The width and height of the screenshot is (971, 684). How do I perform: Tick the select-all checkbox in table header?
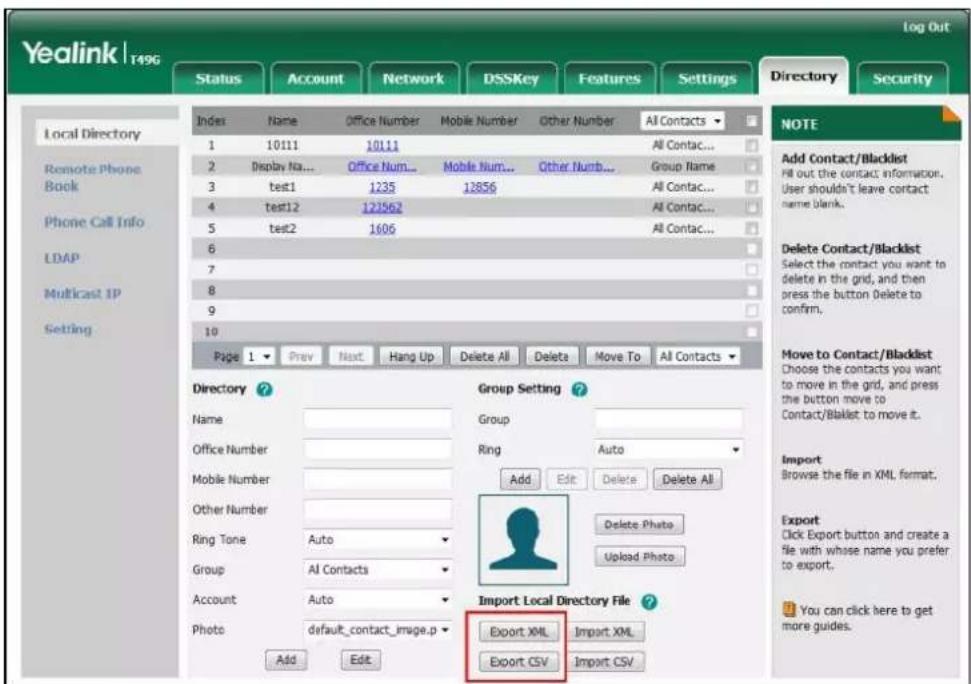[751, 121]
